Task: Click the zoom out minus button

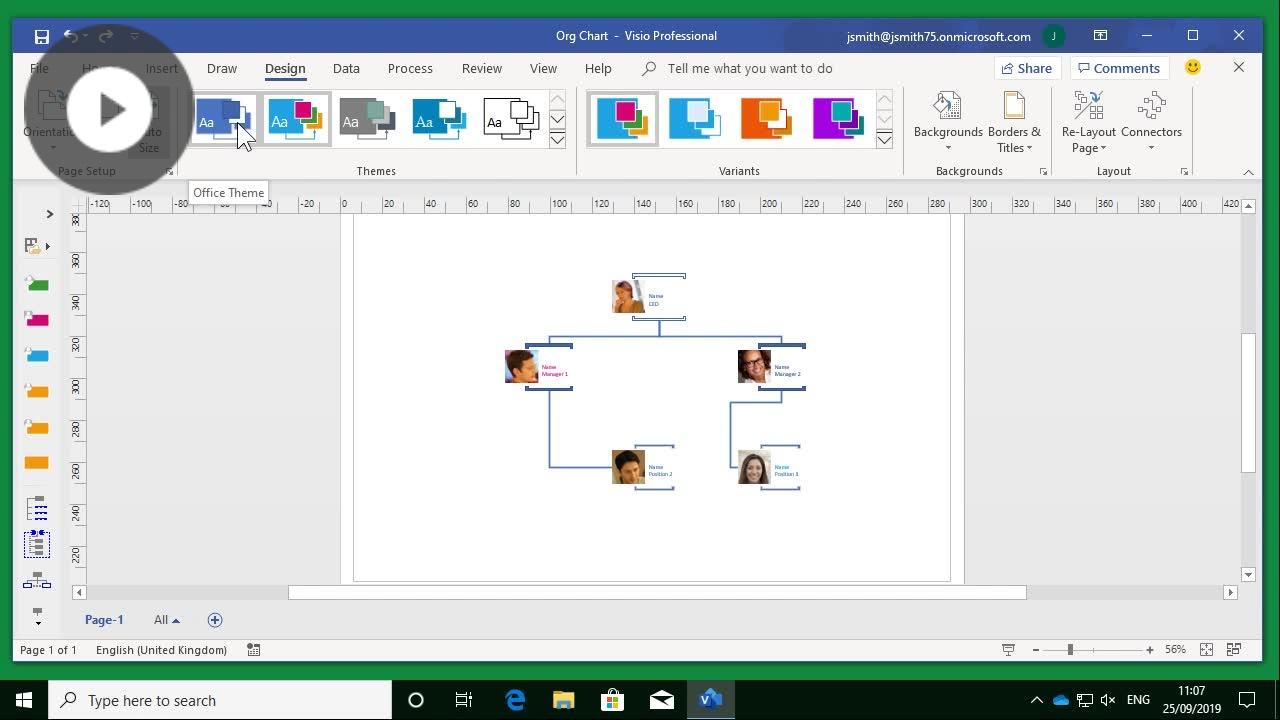Action: [1035, 650]
